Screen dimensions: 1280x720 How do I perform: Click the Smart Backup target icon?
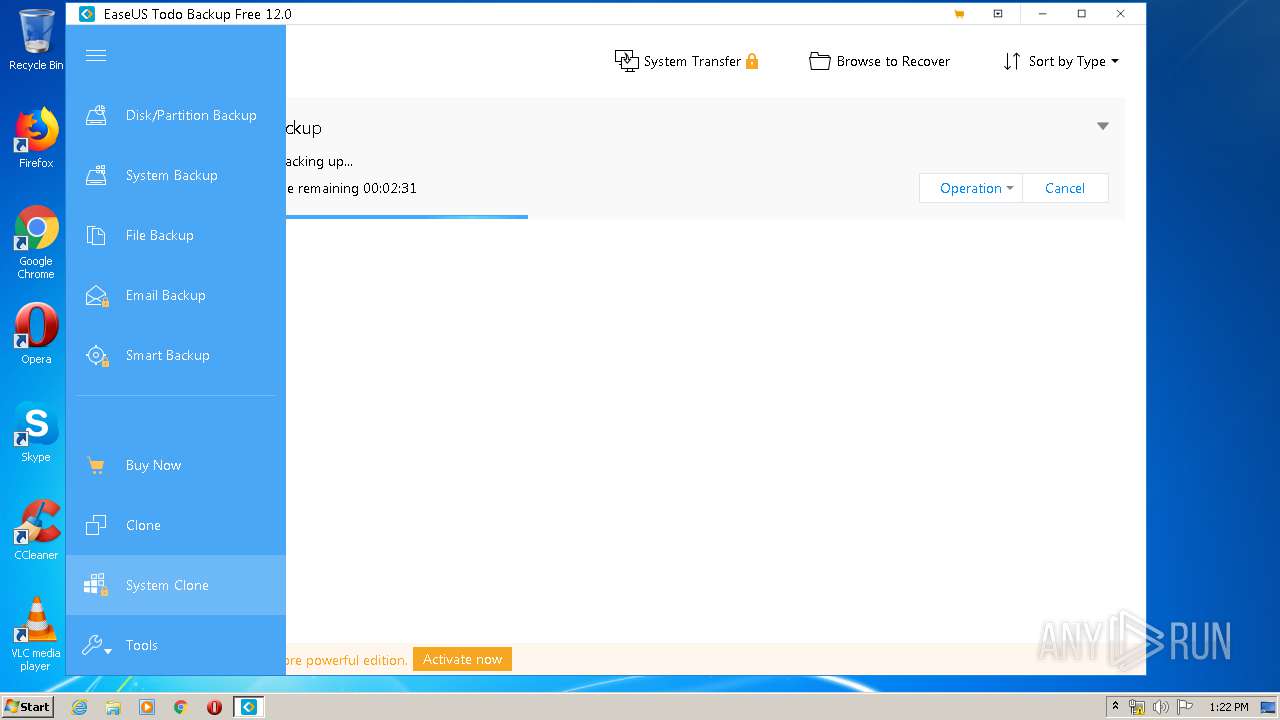coord(96,355)
